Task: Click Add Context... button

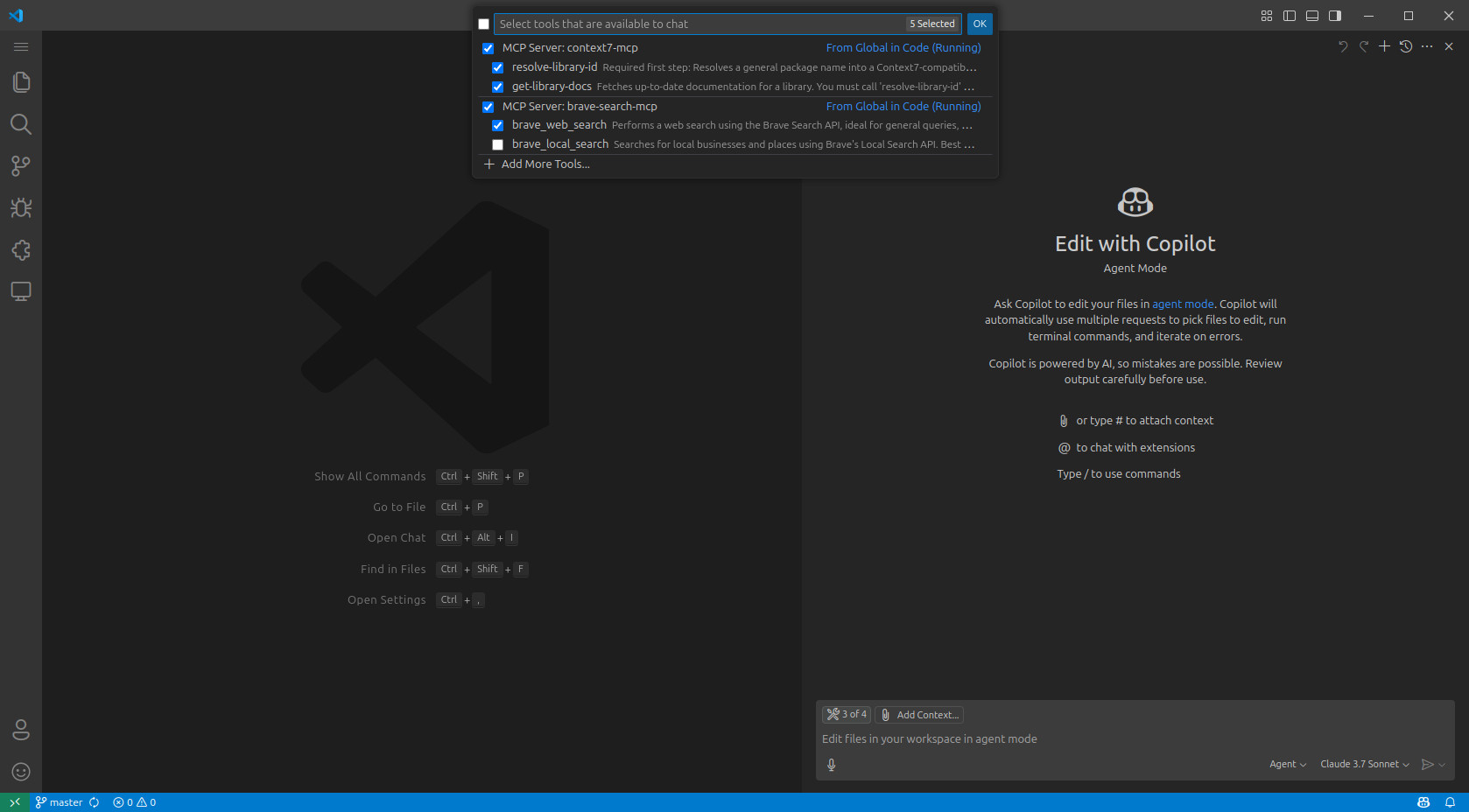Action: (x=919, y=715)
